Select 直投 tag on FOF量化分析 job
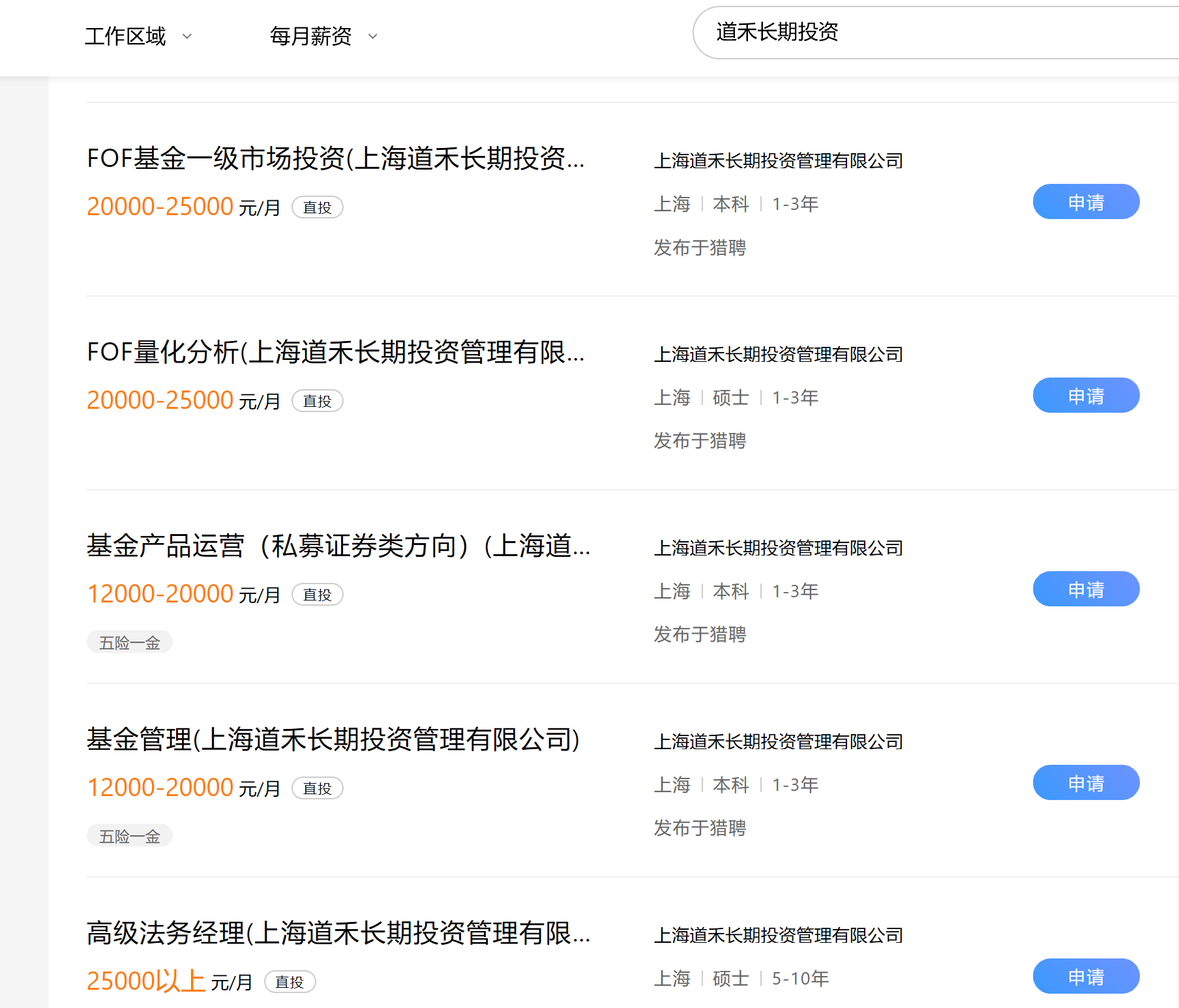Viewport: 1179px width, 1008px height. tap(318, 401)
